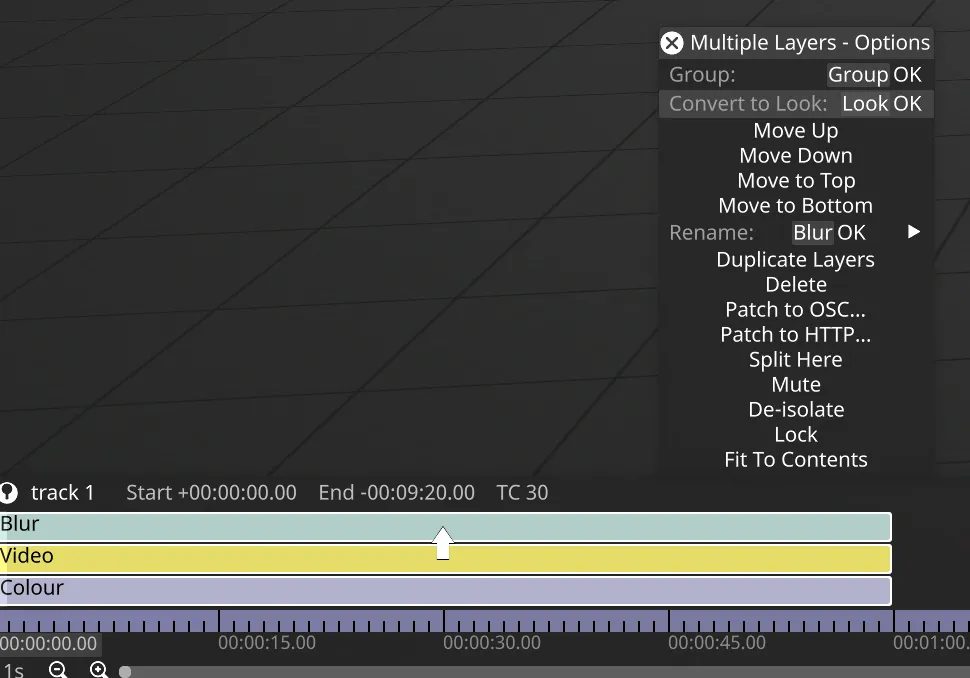Select Move Down in layer options
Screen dimensions: 970x678
[796, 155]
